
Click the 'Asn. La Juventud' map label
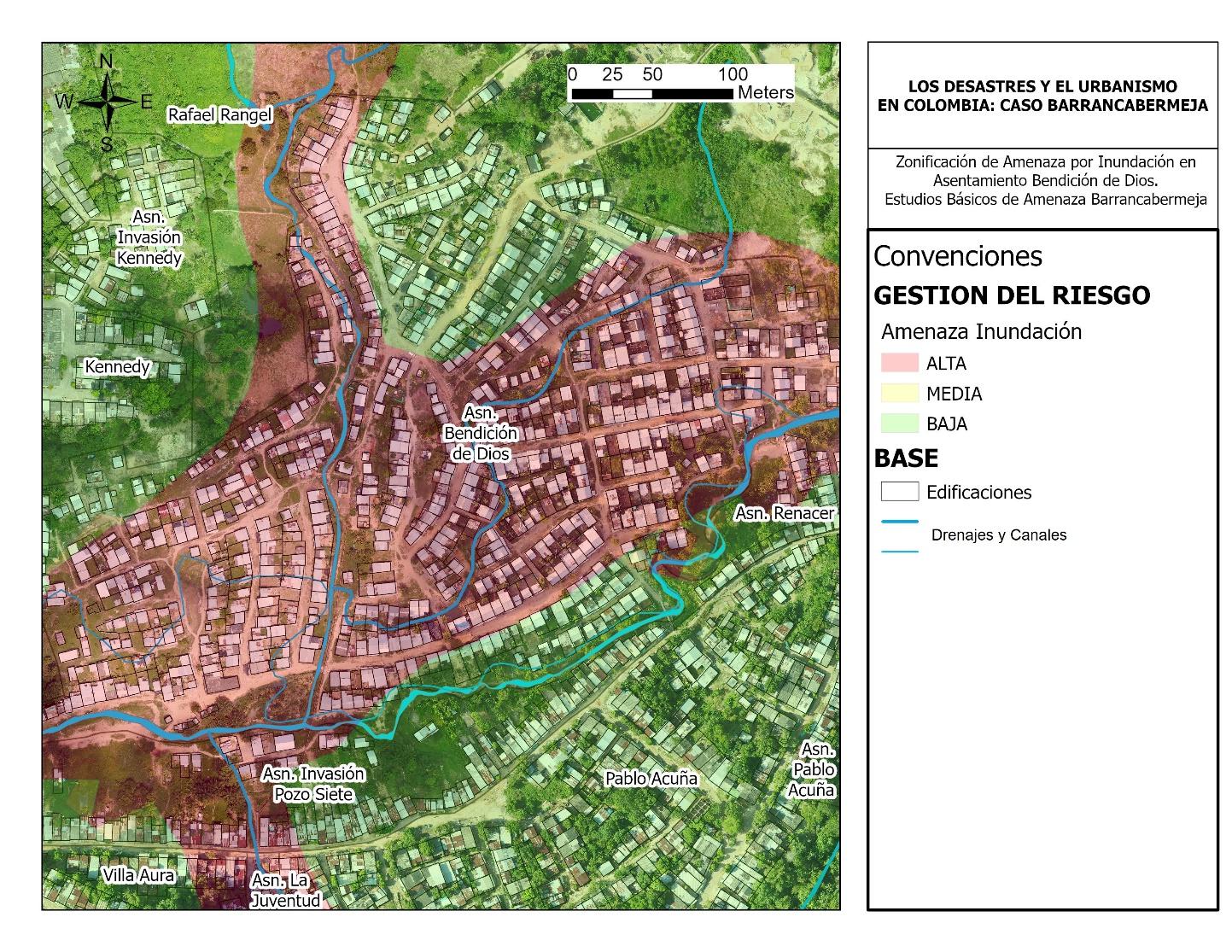pos(285,891)
